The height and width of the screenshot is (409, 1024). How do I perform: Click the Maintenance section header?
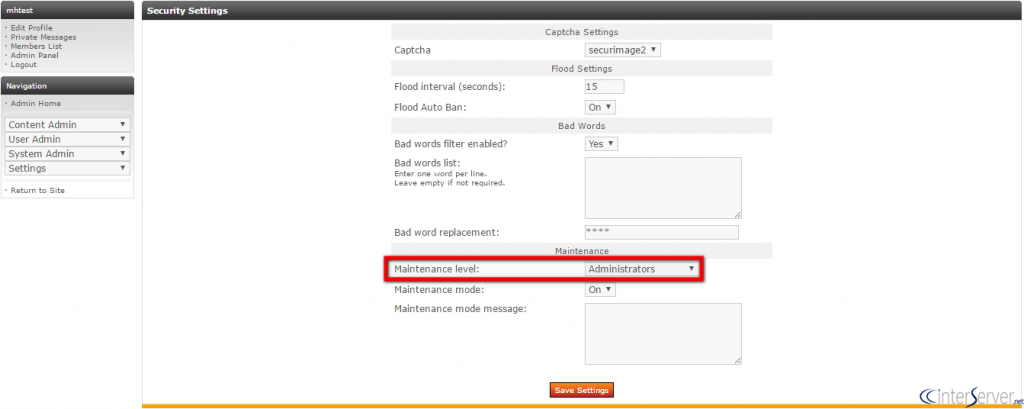(581, 250)
